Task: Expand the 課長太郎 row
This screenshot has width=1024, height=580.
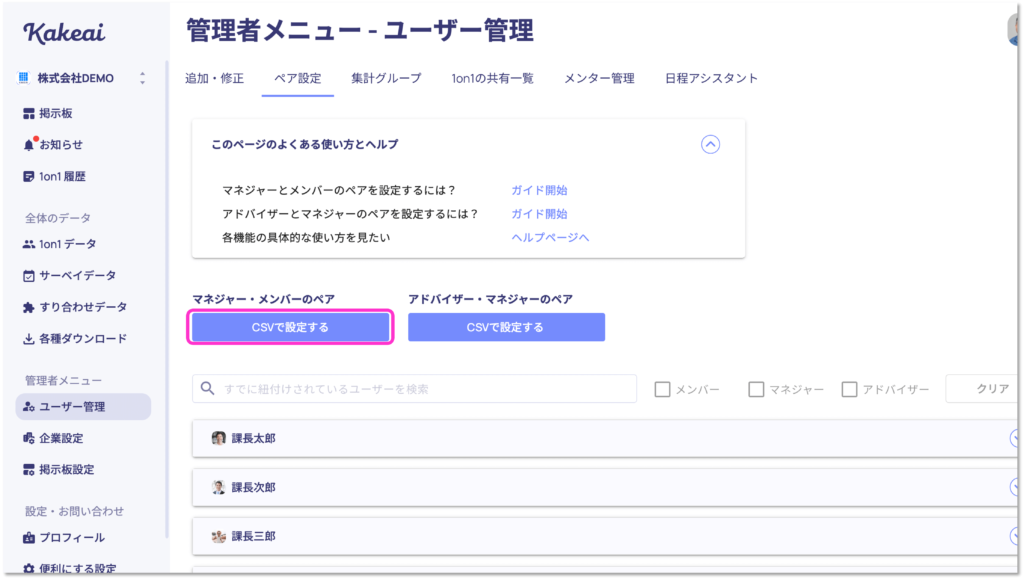Action: pyautogui.click(x=604, y=438)
